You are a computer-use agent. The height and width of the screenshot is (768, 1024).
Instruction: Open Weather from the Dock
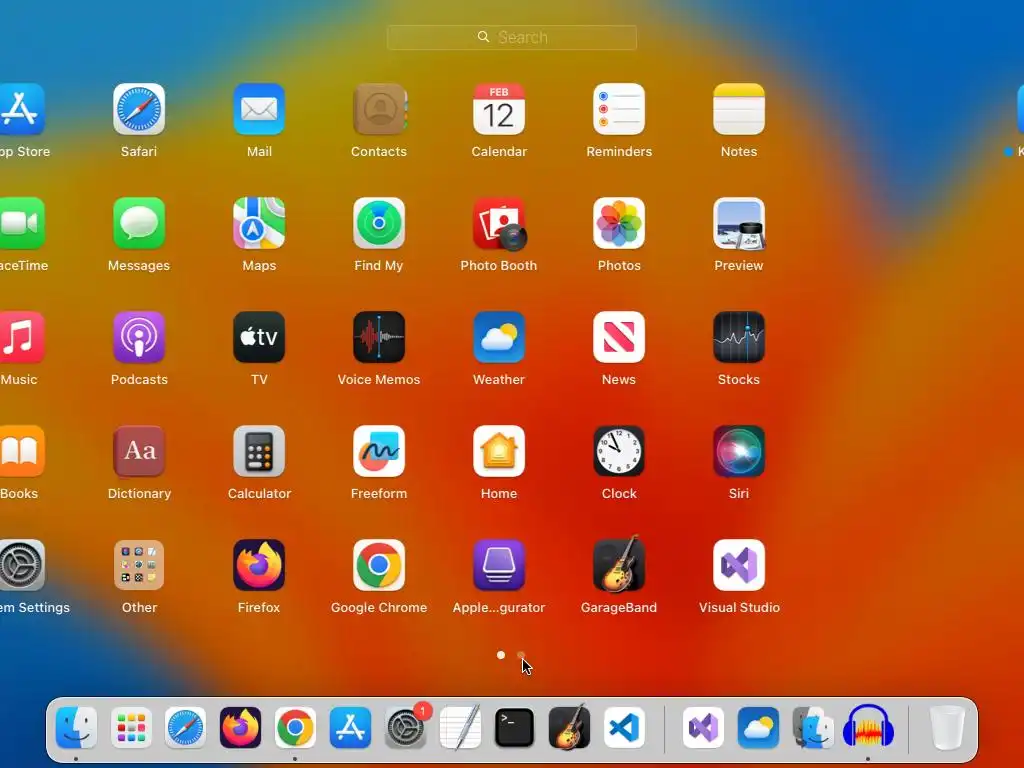[758, 728]
